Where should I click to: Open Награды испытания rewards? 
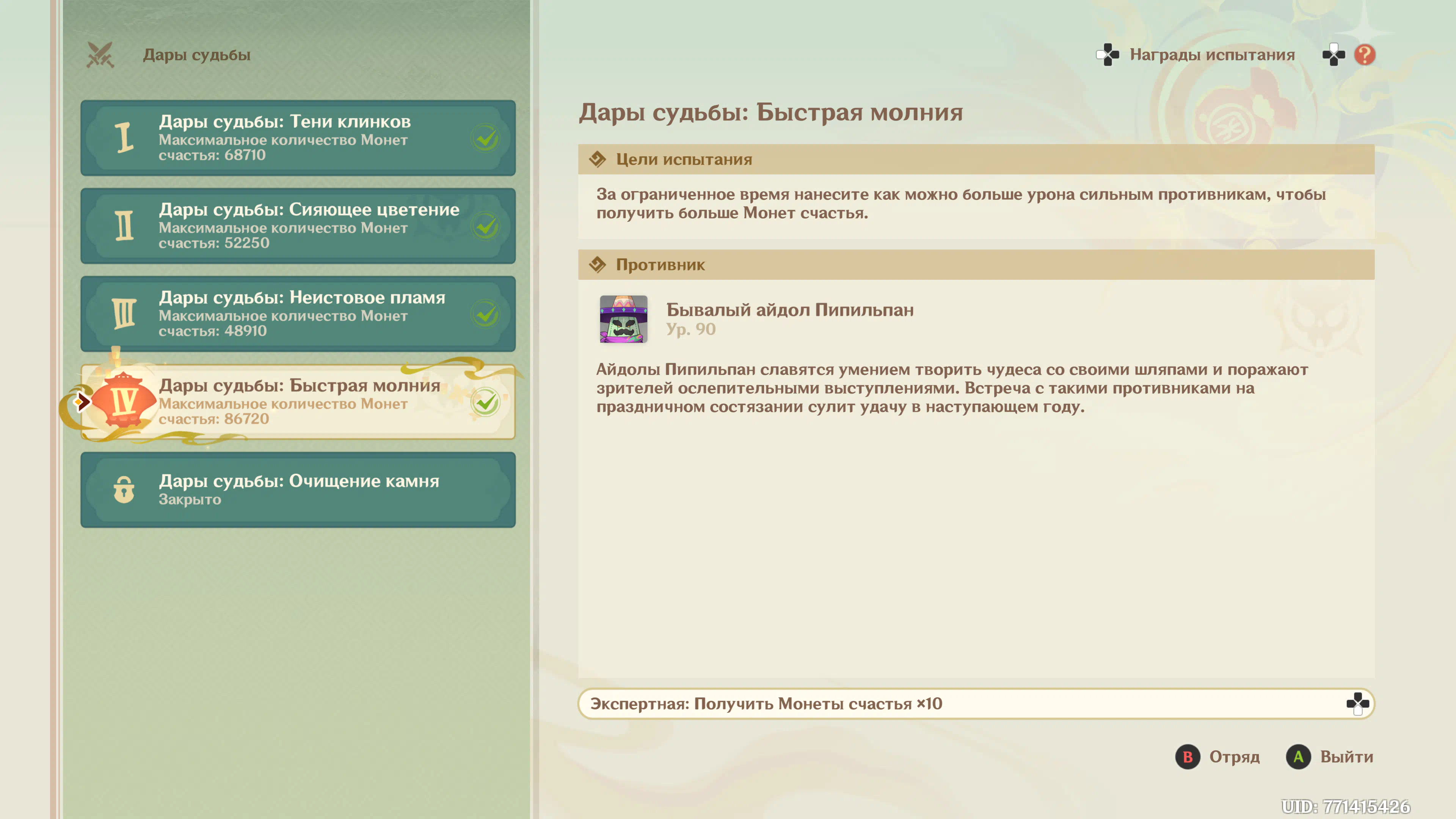(x=1212, y=55)
